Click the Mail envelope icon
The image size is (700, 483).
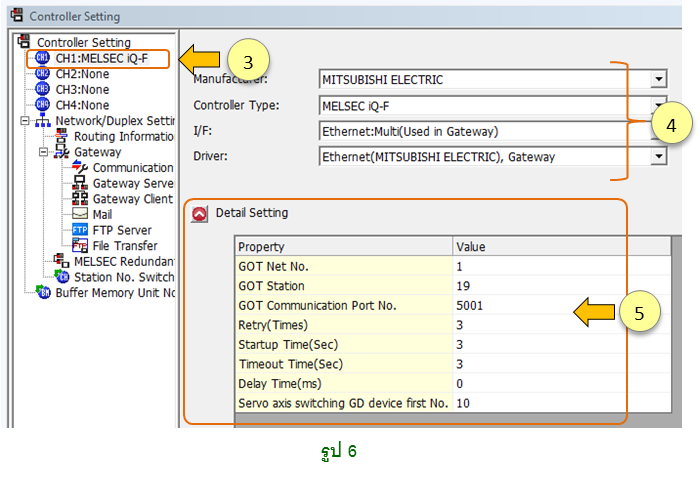80,214
